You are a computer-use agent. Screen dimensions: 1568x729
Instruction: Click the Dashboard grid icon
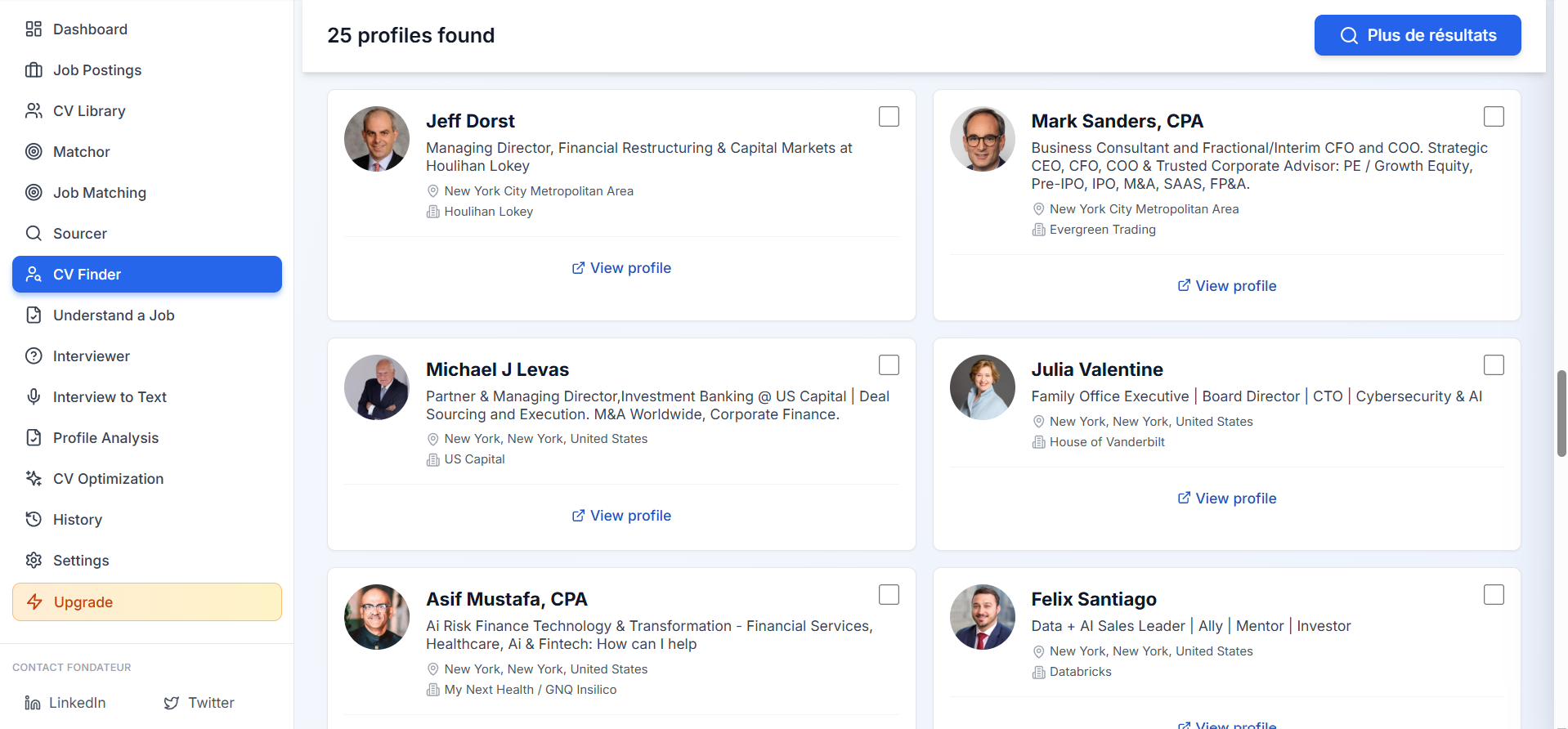(x=34, y=29)
